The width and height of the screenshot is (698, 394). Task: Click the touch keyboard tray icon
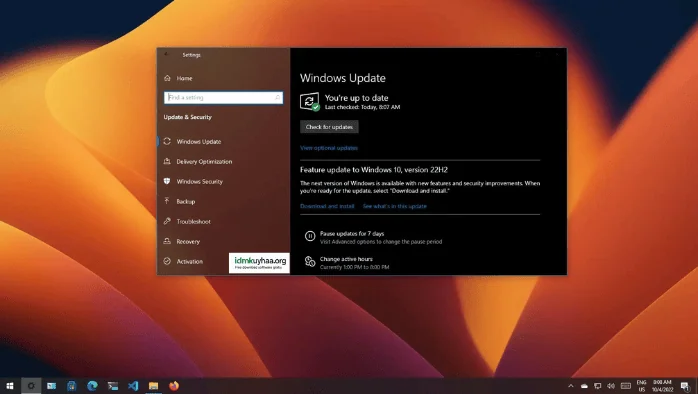[626, 386]
